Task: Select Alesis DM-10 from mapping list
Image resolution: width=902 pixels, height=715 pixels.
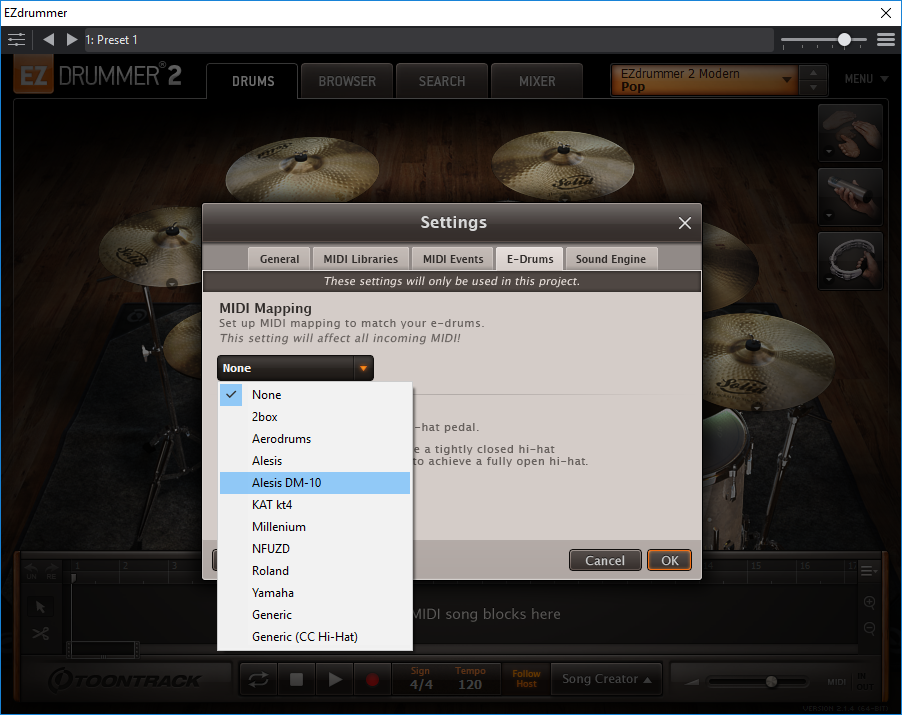Action: click(x=315, y=483)
